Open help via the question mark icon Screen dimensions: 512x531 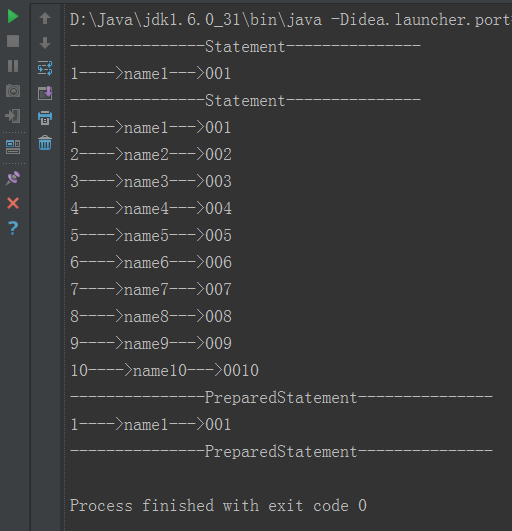[13, 228]
